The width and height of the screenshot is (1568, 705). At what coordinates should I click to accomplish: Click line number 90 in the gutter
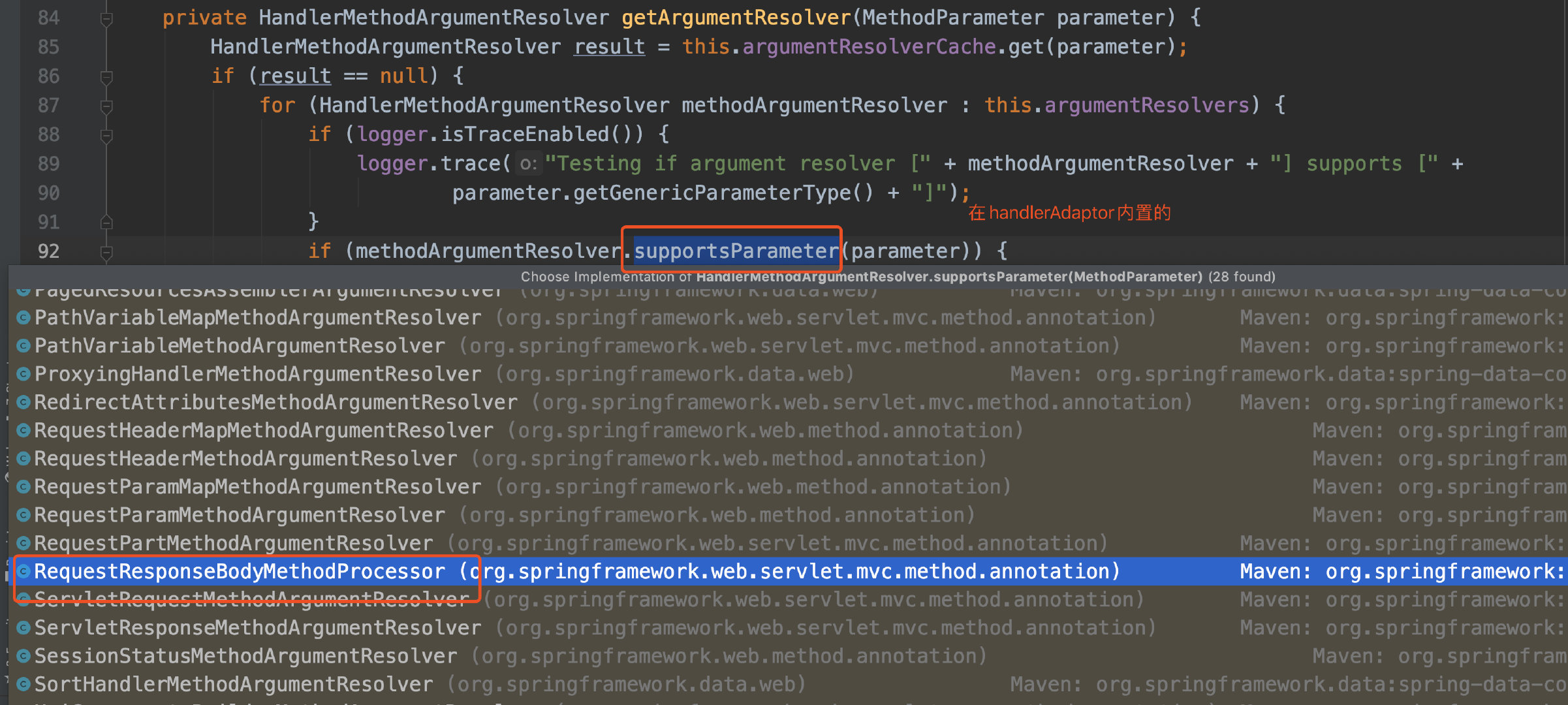coord(49,193)
